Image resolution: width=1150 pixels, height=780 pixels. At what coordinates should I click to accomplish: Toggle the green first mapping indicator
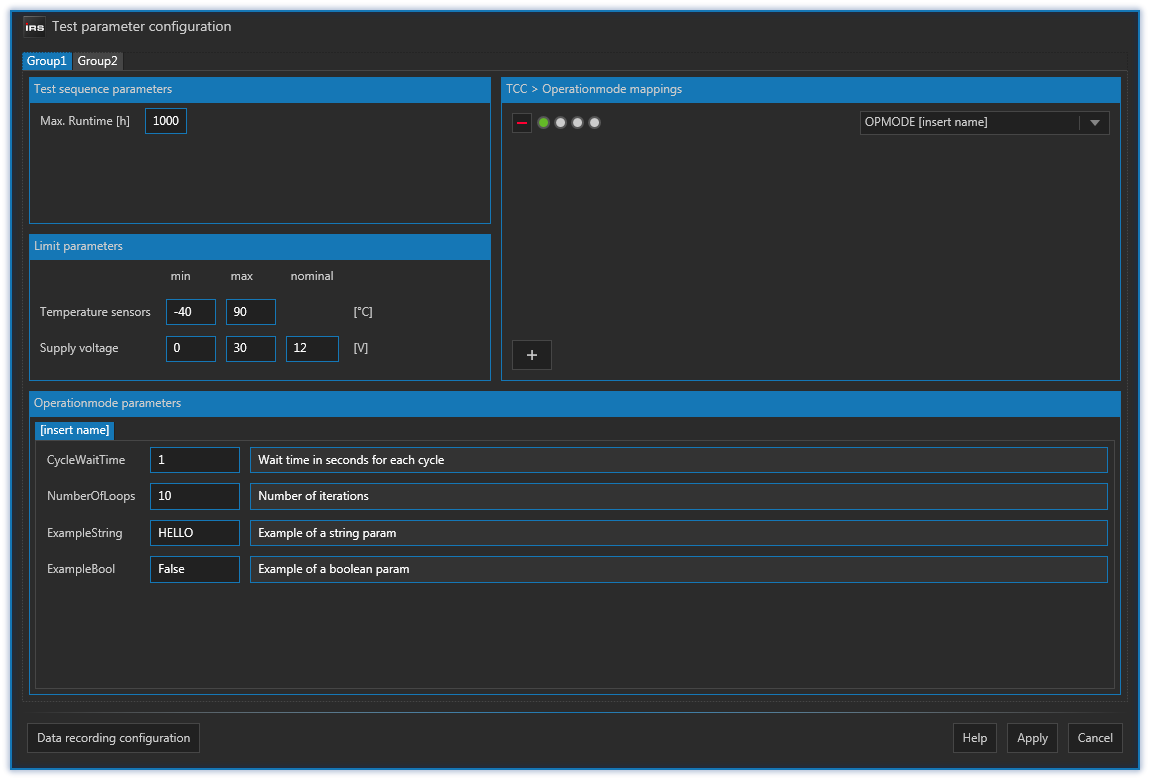(x=543, y=122)
